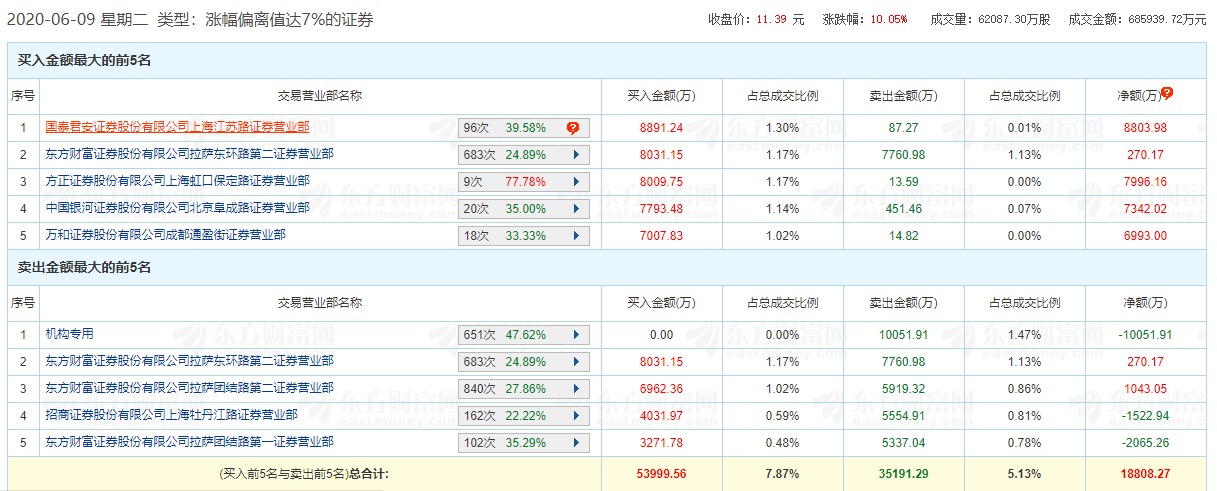This screenshot has width=1217, height=491.
Task: Click 卖出金额最大的前5名 section header
Action: point(84,268)
